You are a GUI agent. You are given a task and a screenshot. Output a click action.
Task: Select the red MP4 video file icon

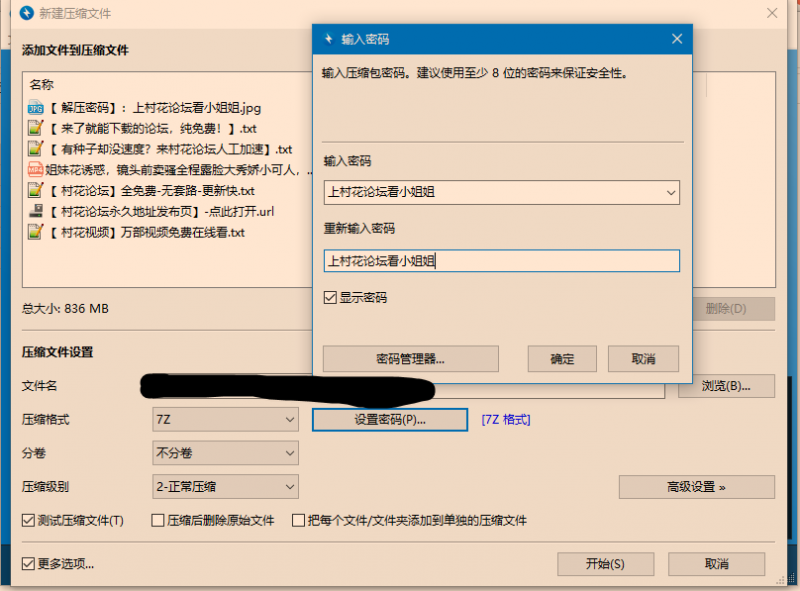pos(35,170)
